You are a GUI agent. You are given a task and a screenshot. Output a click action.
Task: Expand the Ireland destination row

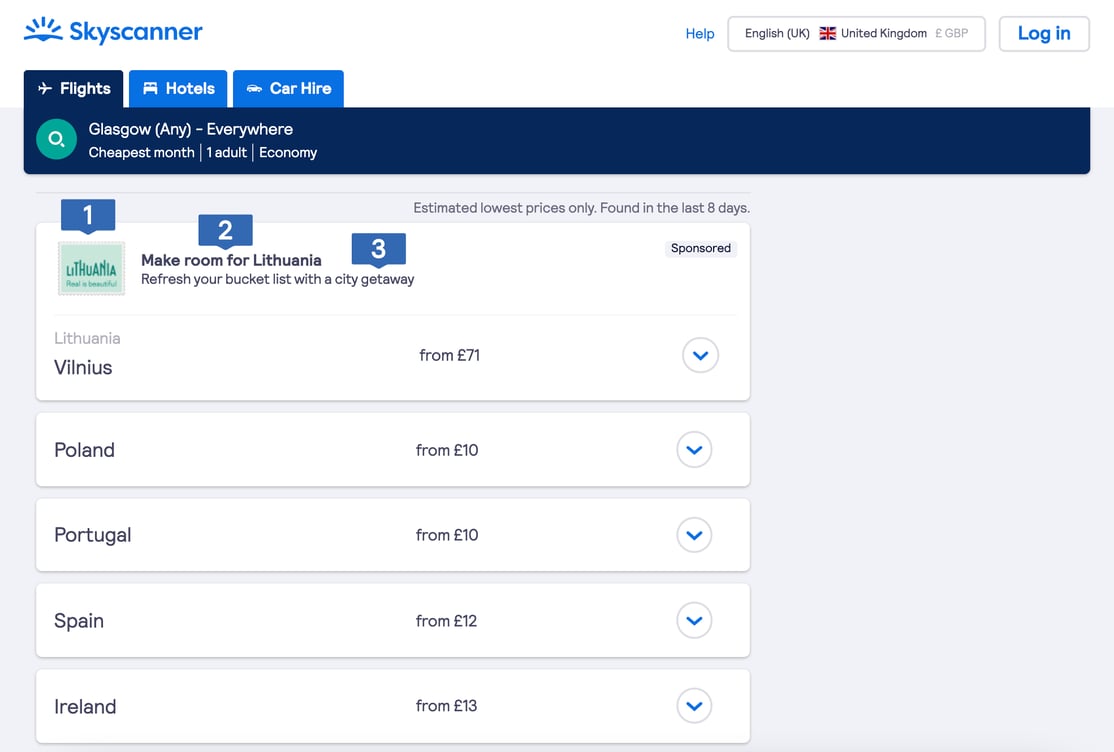click(x=694, y=706)
